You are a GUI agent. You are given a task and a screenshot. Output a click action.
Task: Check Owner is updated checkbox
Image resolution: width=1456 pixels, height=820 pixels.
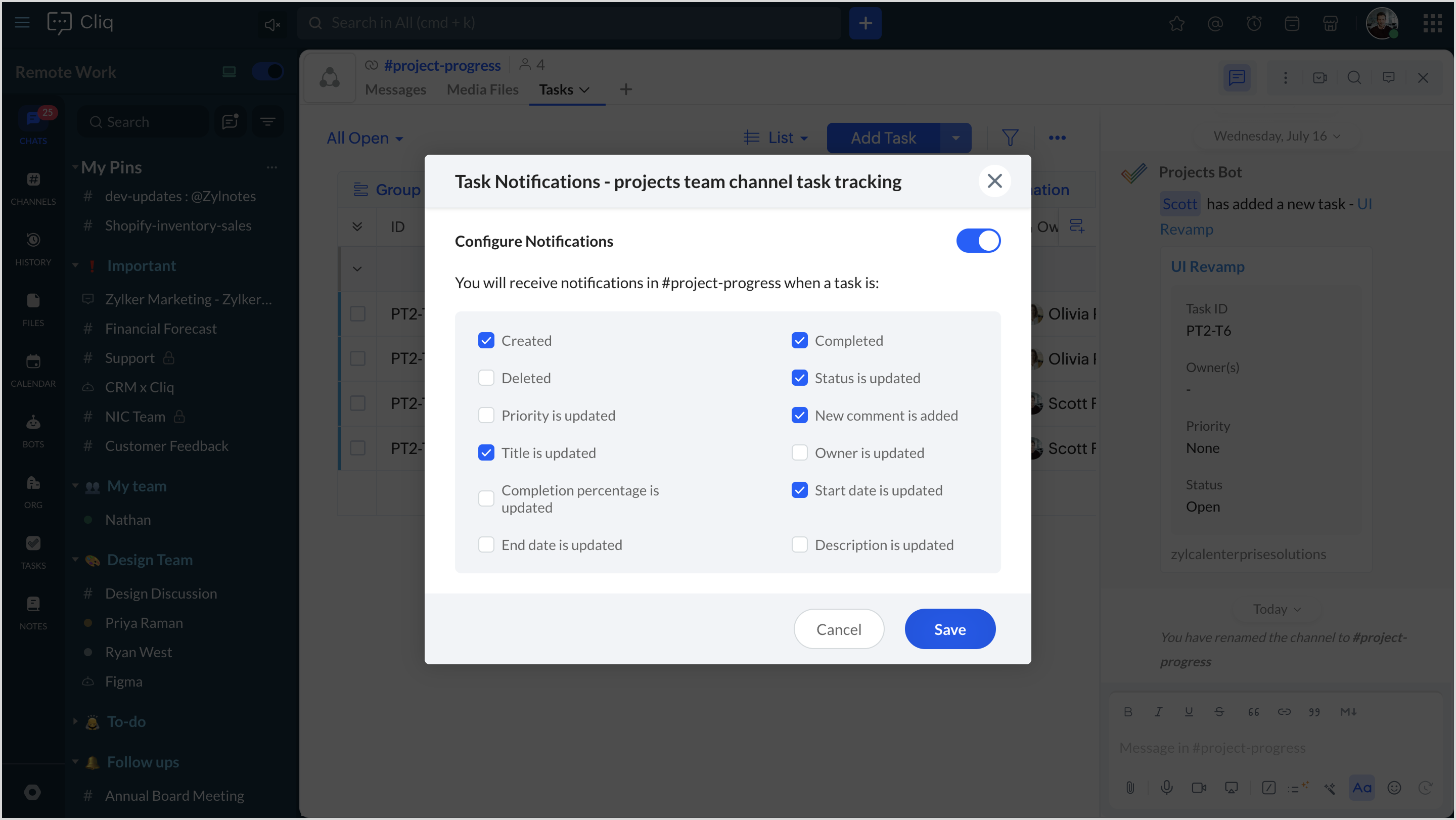coord(799,452)
